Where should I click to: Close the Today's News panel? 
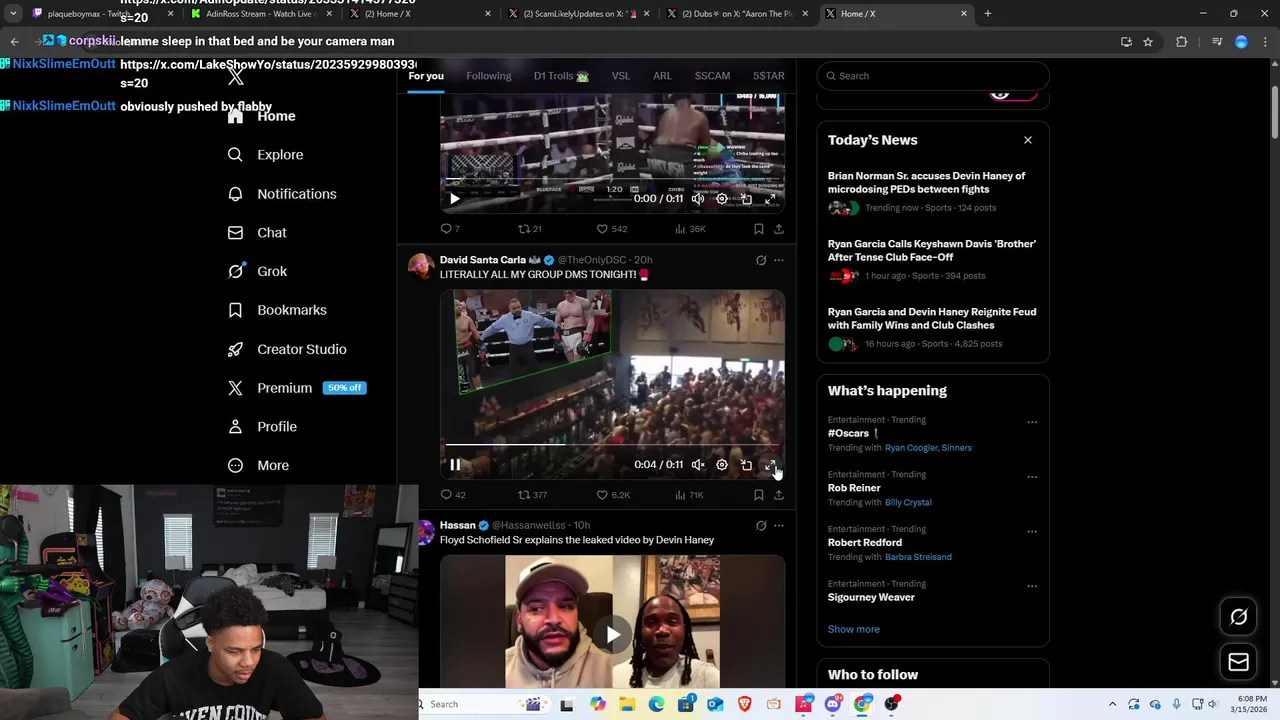[1027, 140]
